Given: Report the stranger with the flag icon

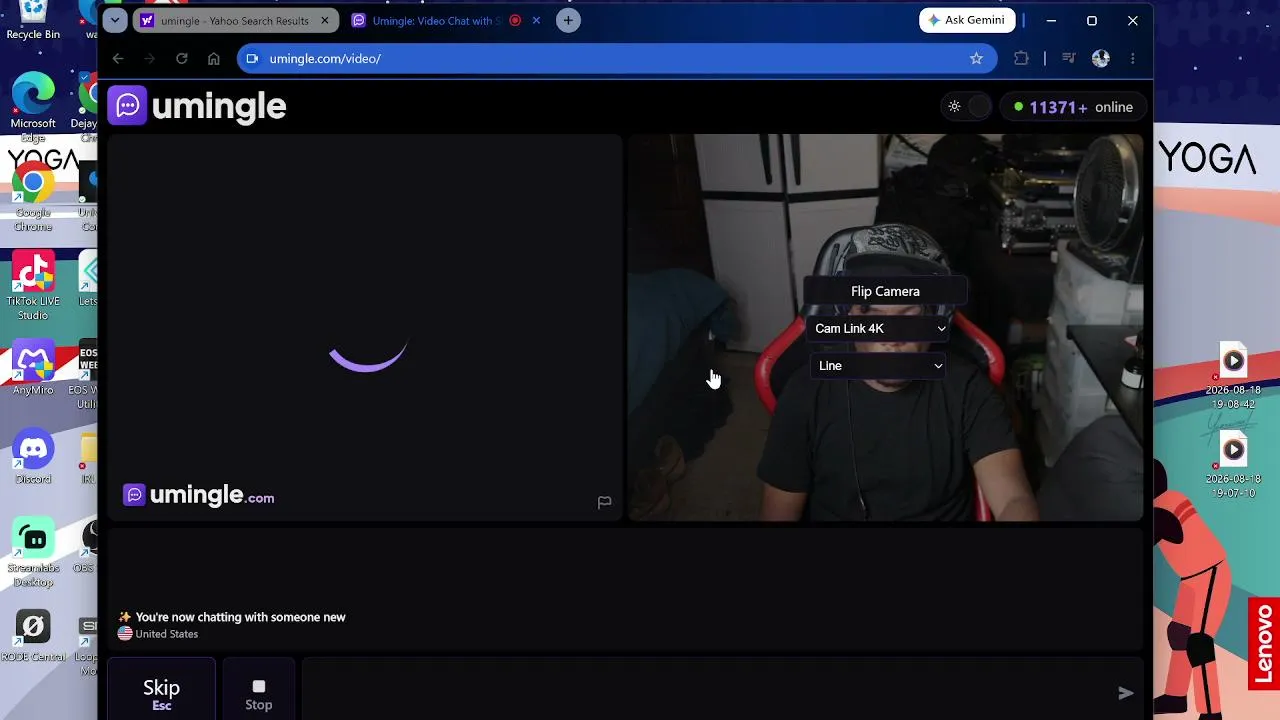Looking at the screenshot, I should pyautogui.click(x=604, y=502).
